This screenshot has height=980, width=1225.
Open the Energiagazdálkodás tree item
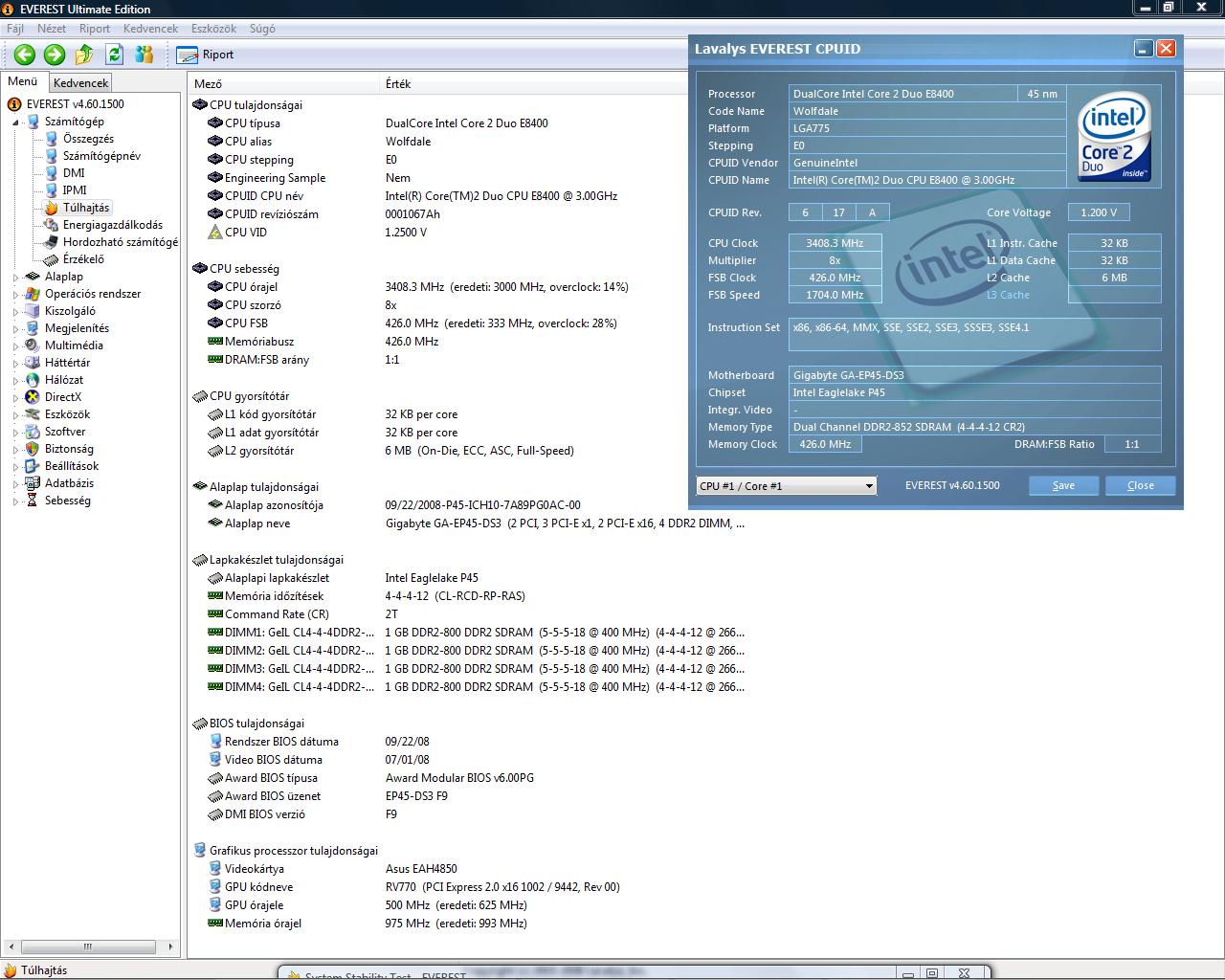(112, 225)
